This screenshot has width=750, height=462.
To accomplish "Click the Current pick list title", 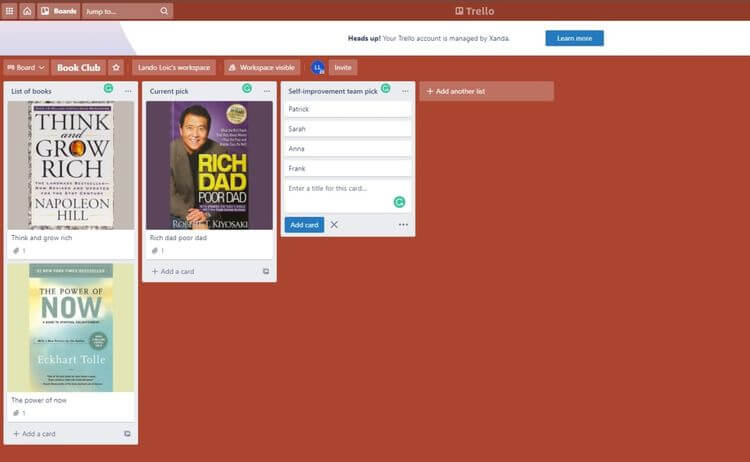I will click(169, 91).
